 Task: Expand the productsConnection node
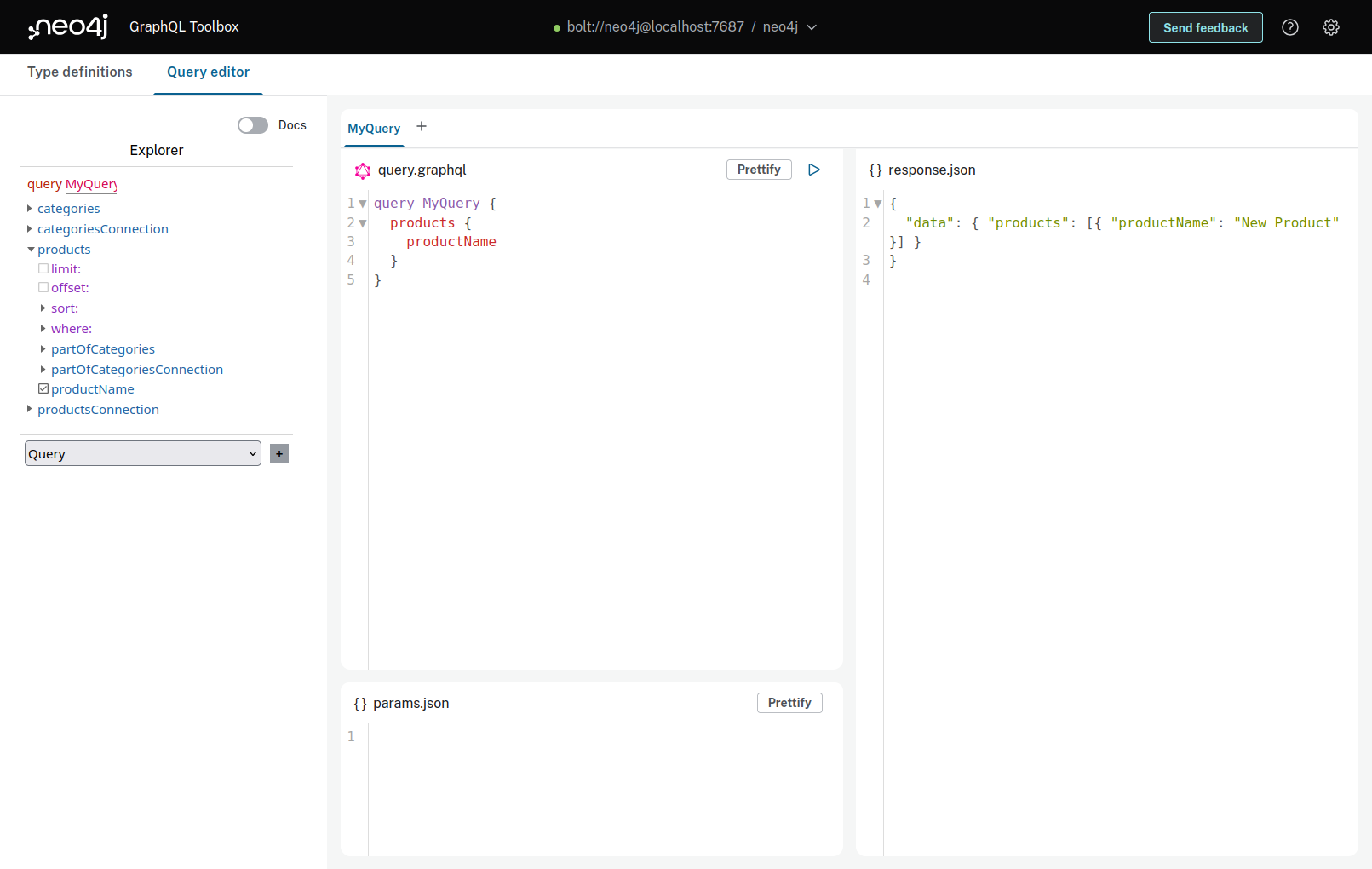(30, 409)
